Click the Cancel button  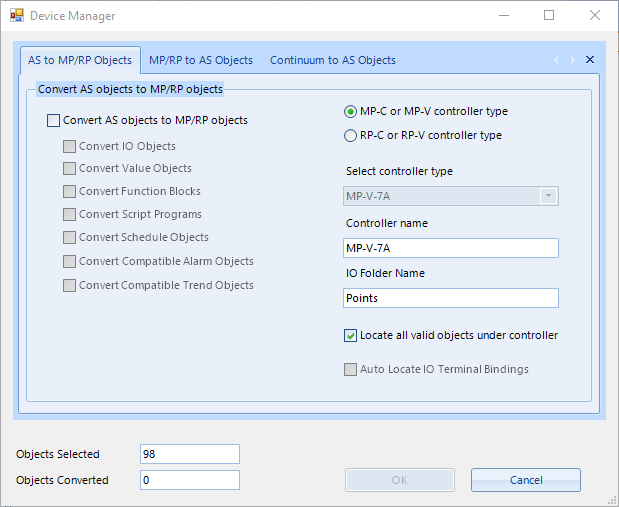click(x=526, y=480)
